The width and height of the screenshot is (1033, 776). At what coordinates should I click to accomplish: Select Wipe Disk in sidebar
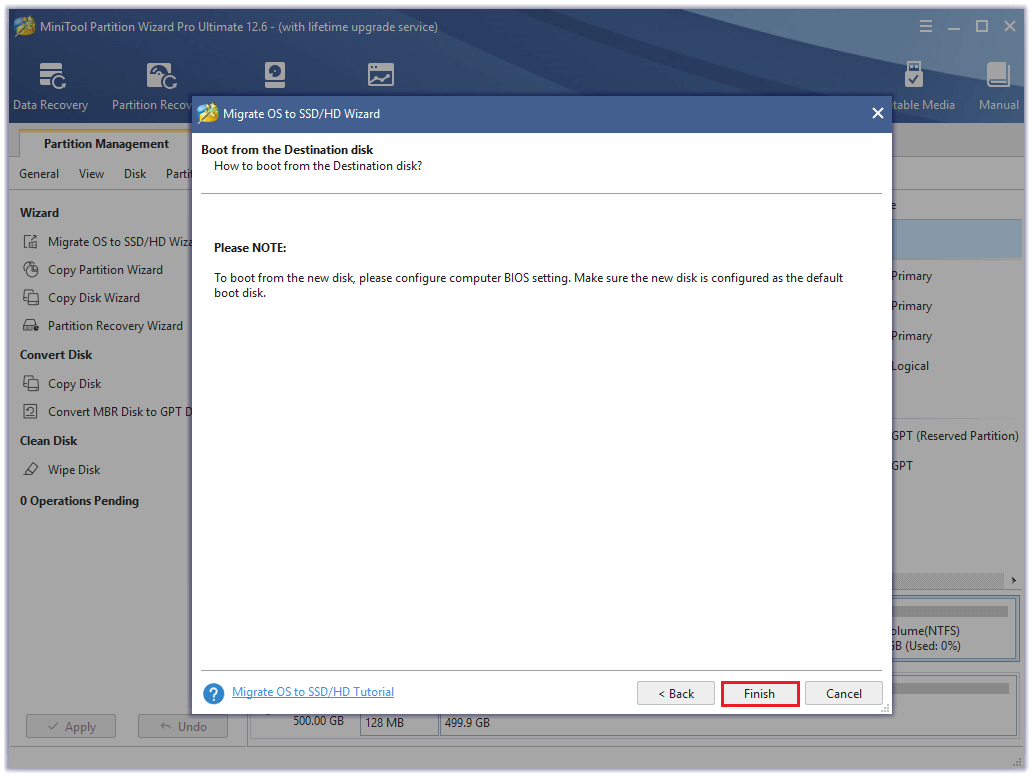tap(74, 470)
